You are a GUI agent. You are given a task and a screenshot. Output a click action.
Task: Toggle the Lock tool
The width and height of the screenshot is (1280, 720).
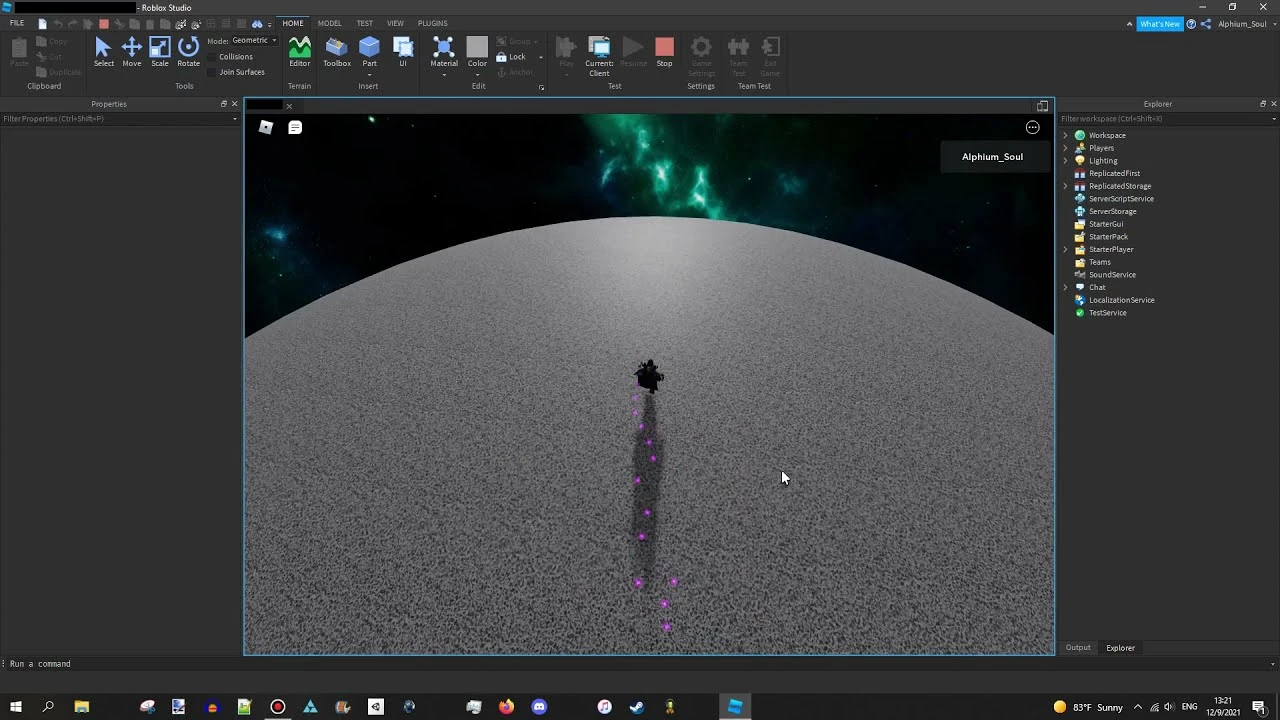point(510,57)
